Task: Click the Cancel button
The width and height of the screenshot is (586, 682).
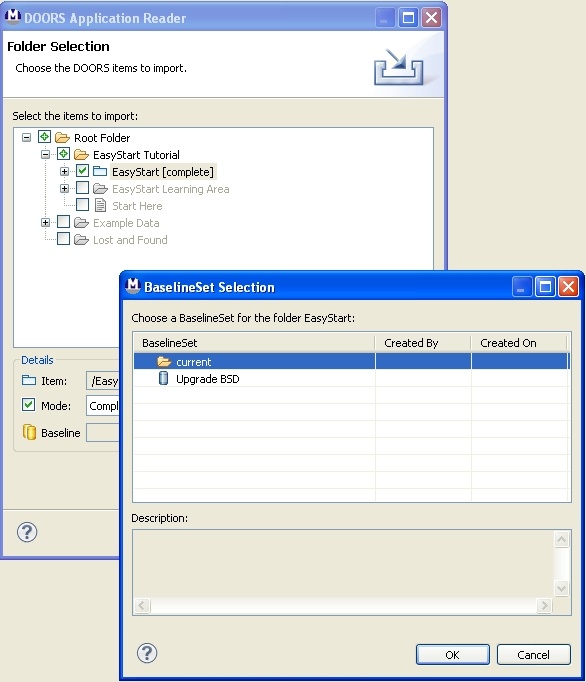Action: point(533,655)
